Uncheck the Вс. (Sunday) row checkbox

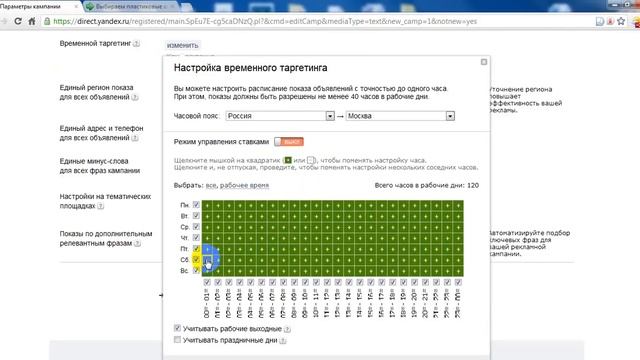[196, 270]
